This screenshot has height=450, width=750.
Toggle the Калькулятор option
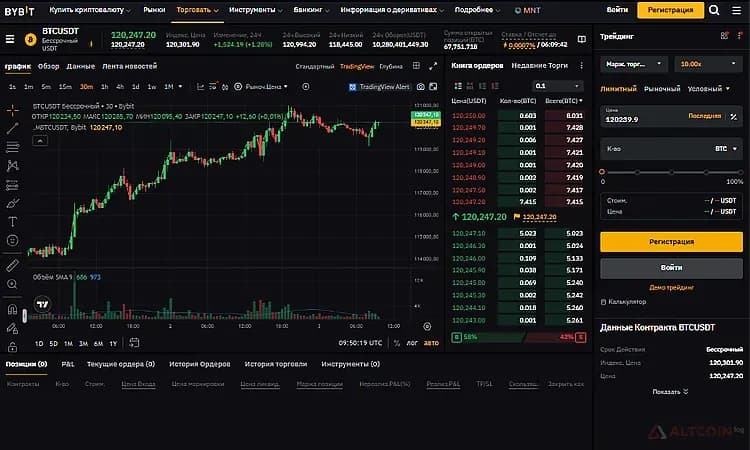click(x=623, y=302)
